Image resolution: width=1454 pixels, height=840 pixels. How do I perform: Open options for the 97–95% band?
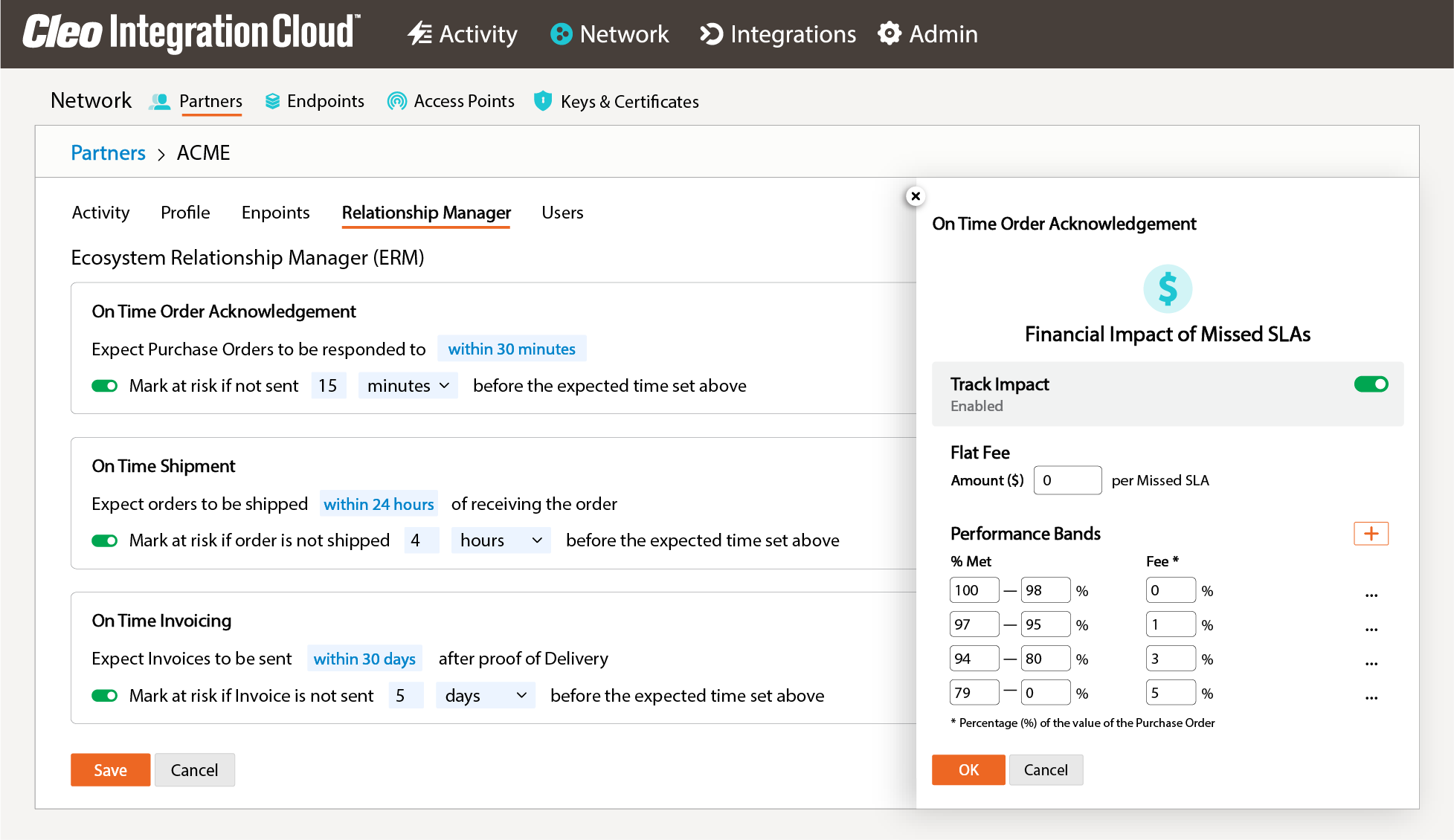coord(1371,629)
